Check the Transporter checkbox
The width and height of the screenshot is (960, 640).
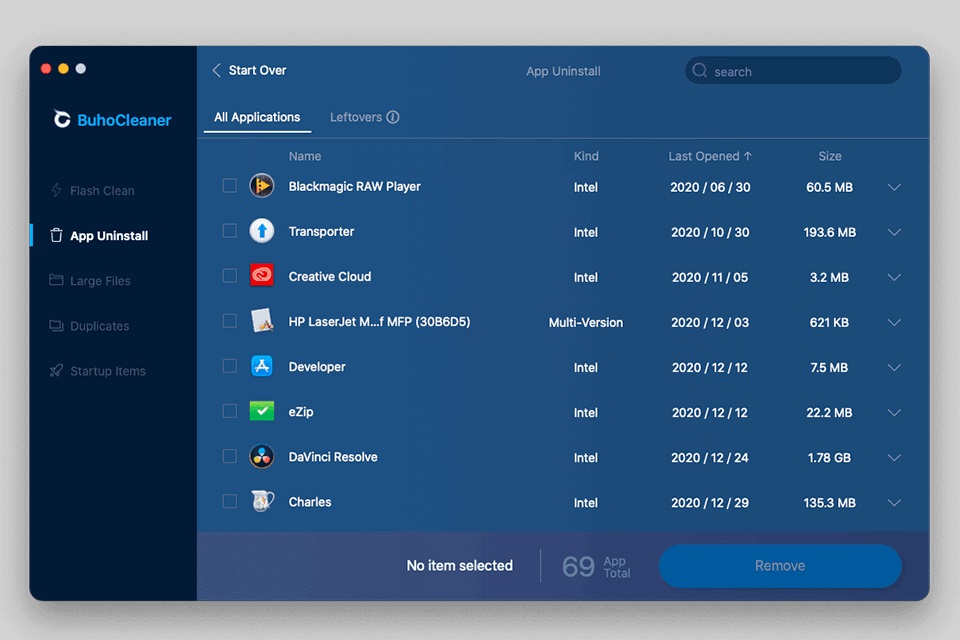(x=230, y=231)
